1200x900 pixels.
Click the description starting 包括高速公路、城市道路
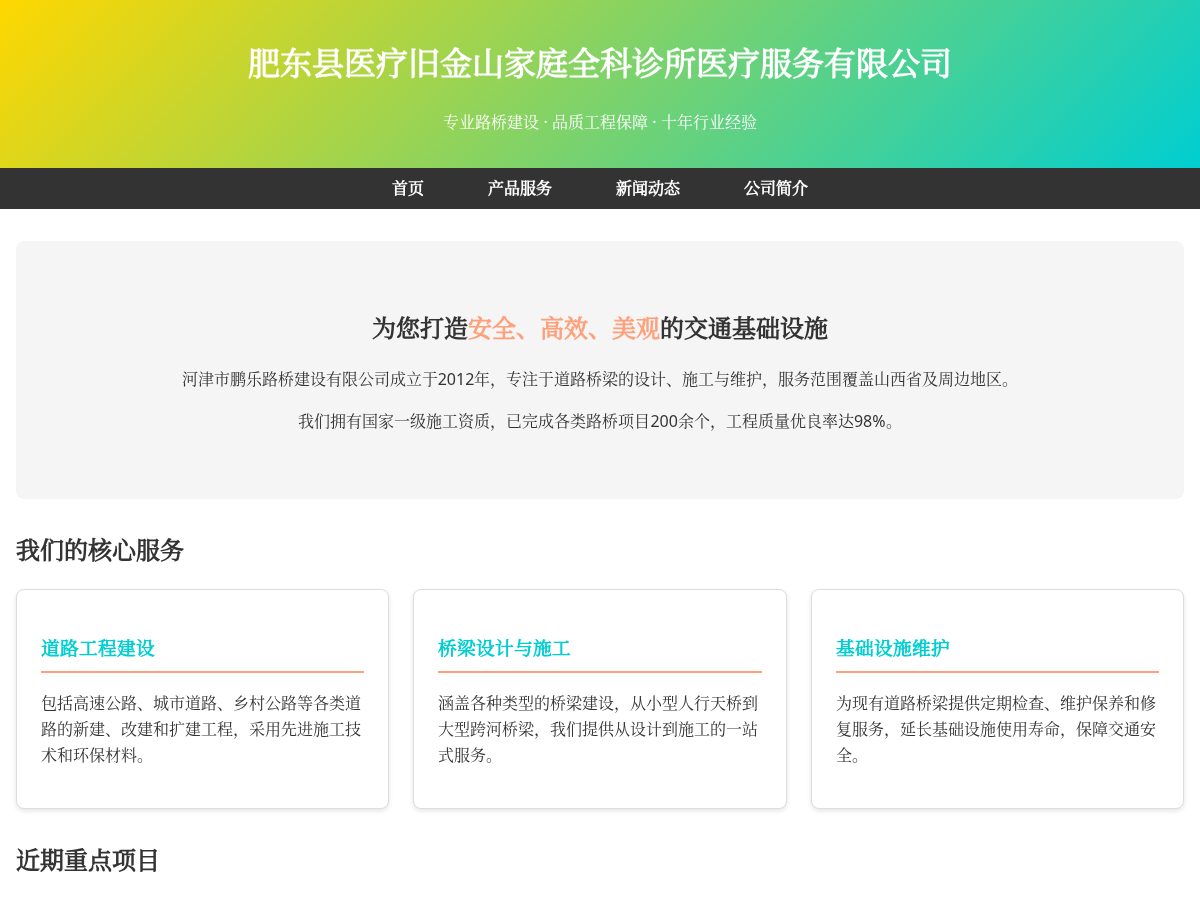[x=202, y=729]
